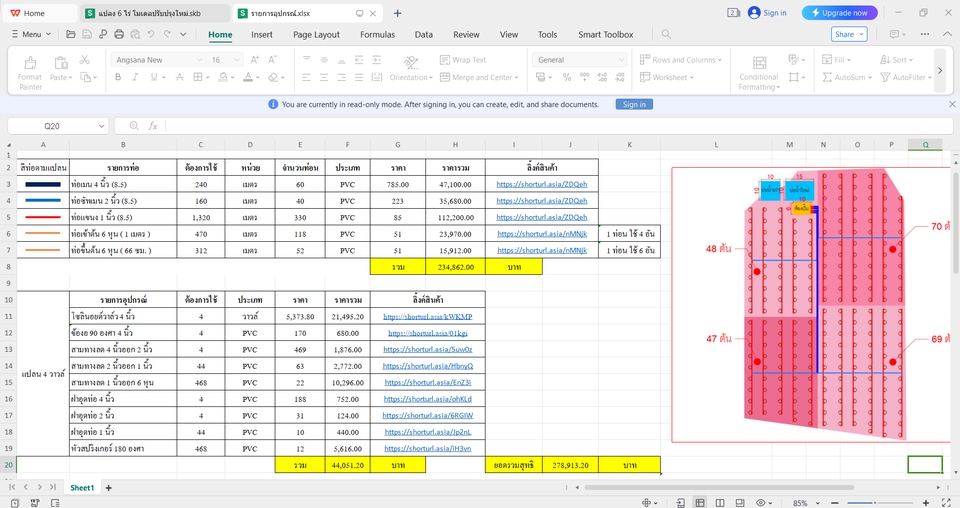This screenshot has width=960, height=508.
Task: Open the Insert tab
Action: (261, 35)
